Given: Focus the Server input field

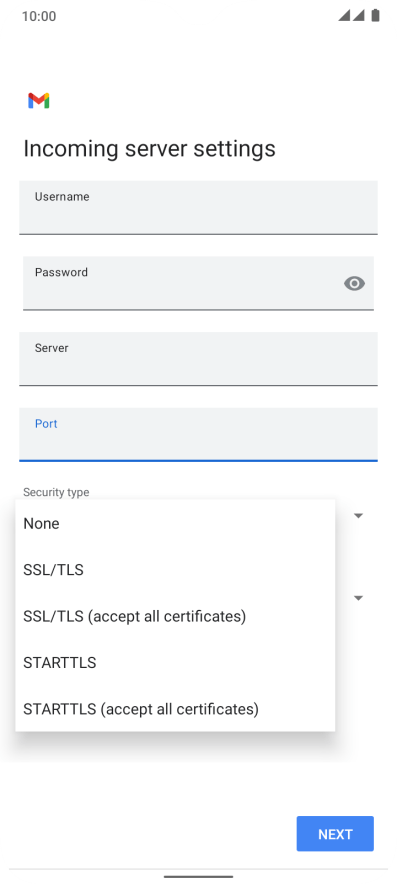Looking at the screenshot, I should pos(198,359).
